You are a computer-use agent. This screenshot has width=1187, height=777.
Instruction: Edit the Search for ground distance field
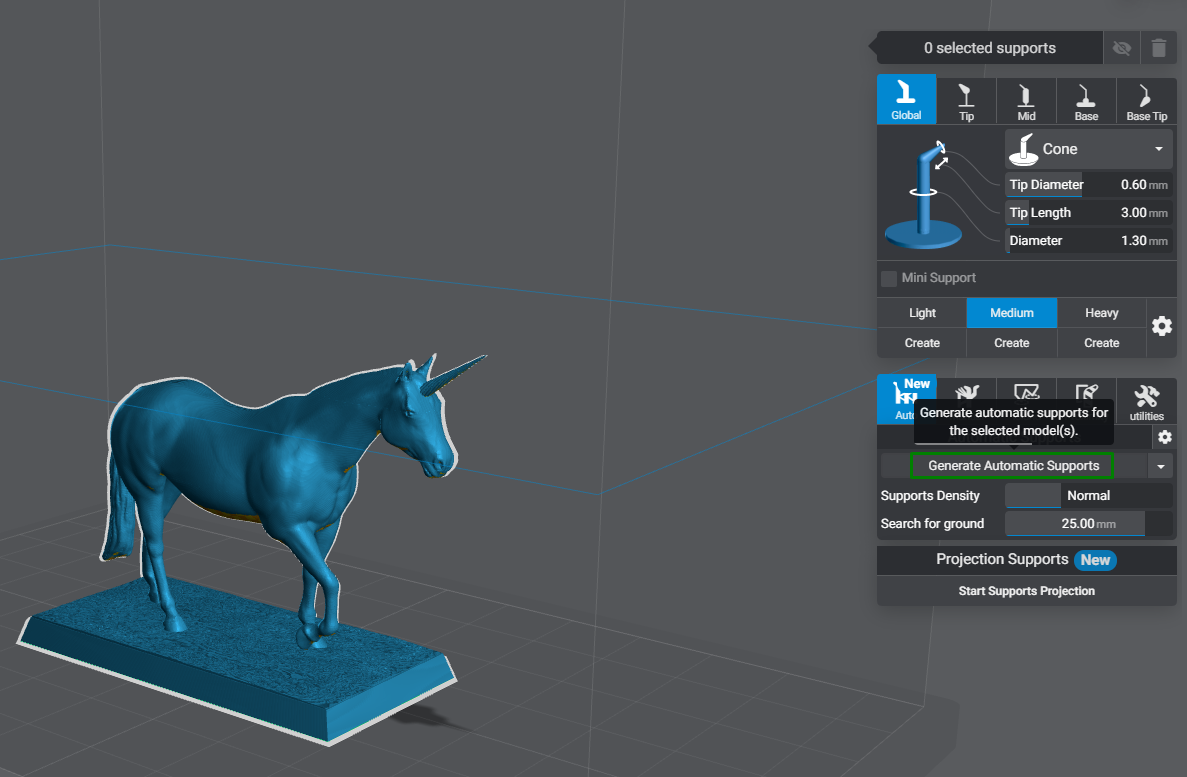(1075, 523)
